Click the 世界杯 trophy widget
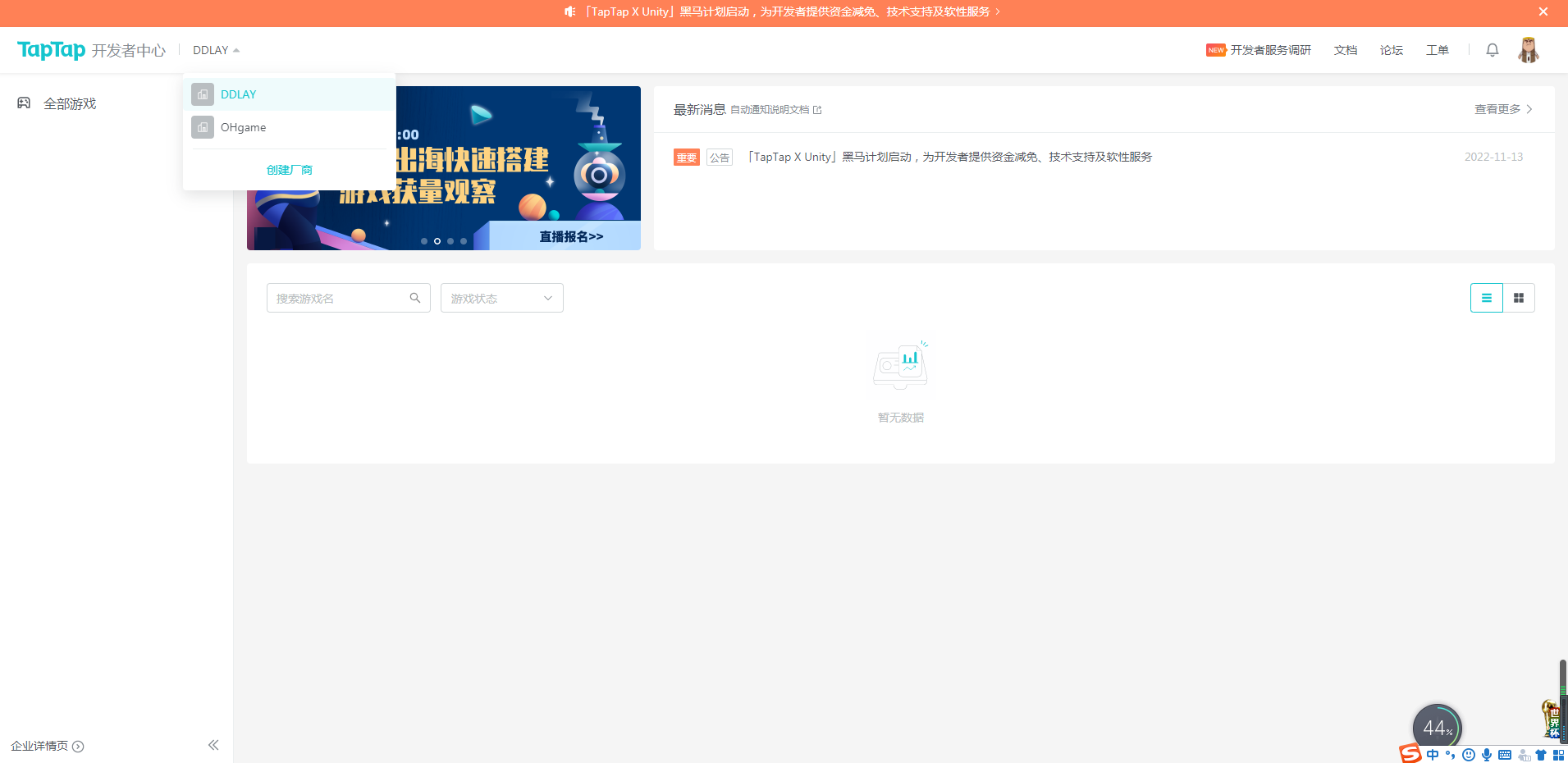This screenshot has width=1568, height=763. [1551, 719]
